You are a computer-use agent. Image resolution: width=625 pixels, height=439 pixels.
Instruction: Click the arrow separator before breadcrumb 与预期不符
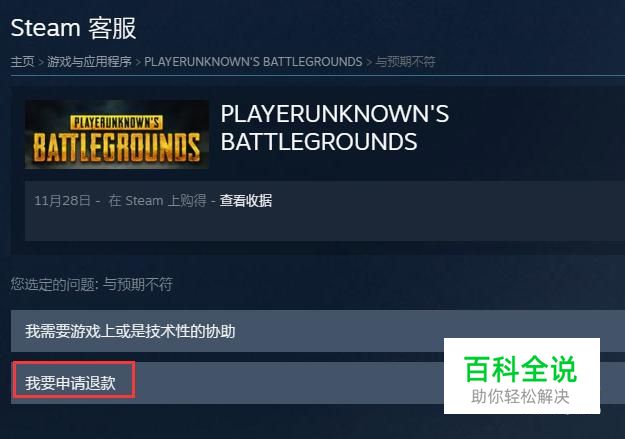click(369, 62)
